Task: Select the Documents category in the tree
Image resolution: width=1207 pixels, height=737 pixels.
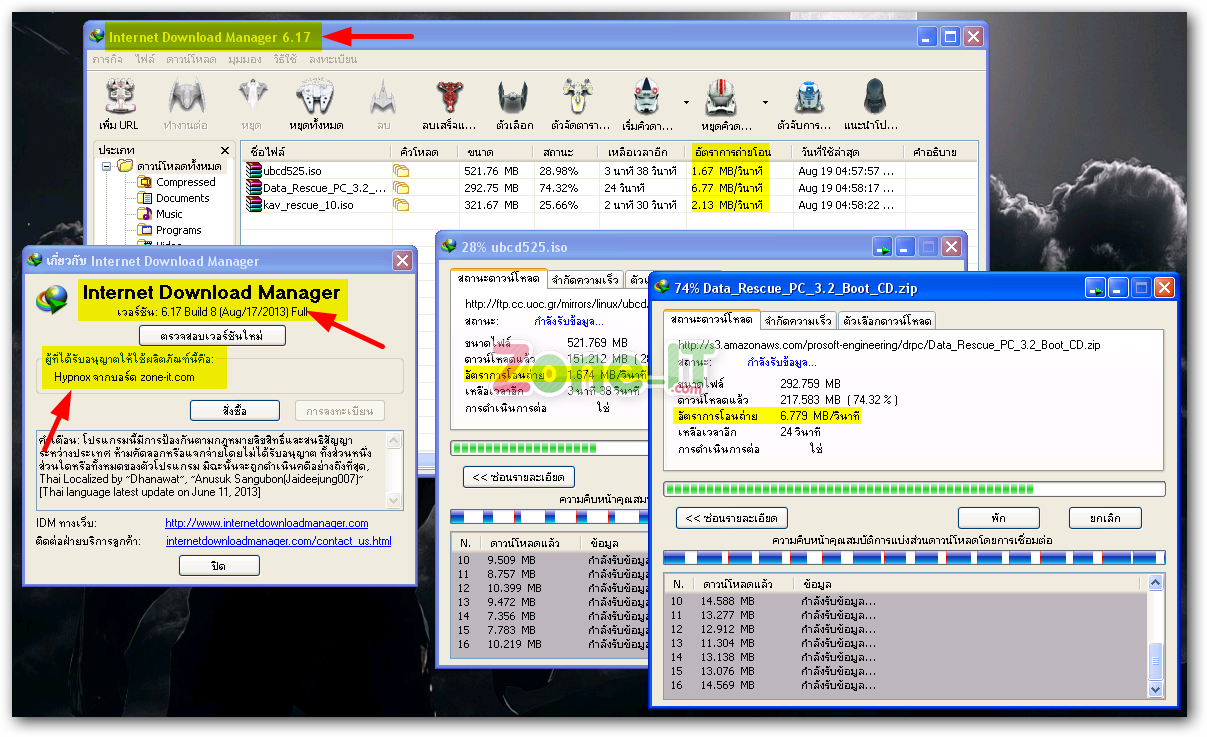Action: pos(182,198)
